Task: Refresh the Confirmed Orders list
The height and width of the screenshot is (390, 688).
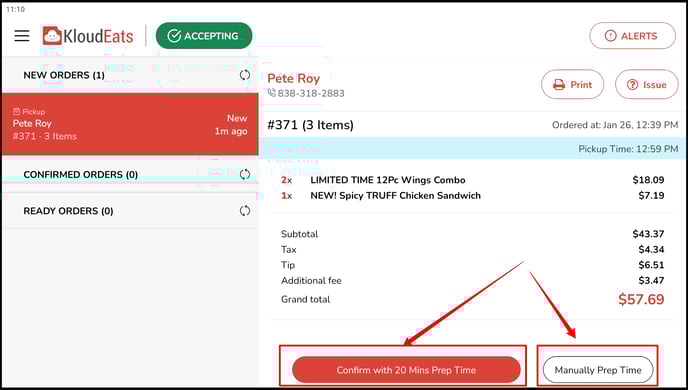Action: (245, 175)
